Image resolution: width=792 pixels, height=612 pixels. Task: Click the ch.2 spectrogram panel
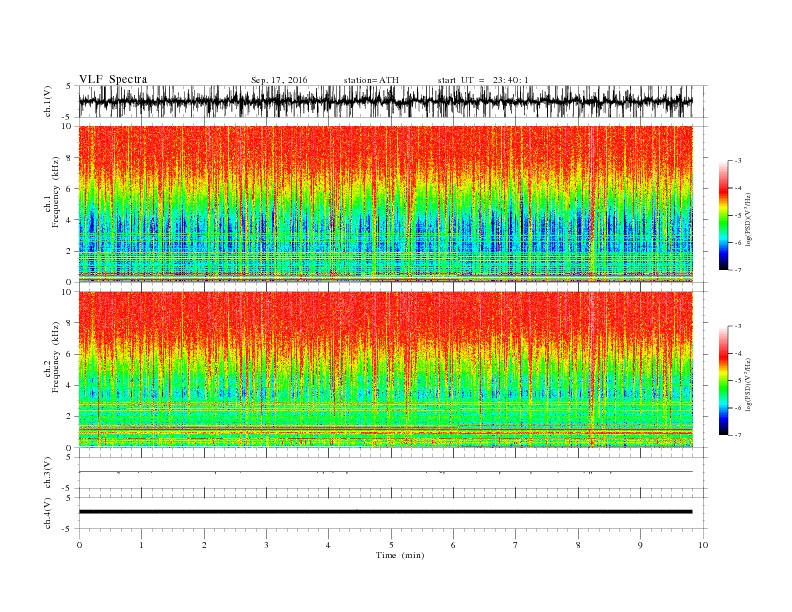coord(385,369)
